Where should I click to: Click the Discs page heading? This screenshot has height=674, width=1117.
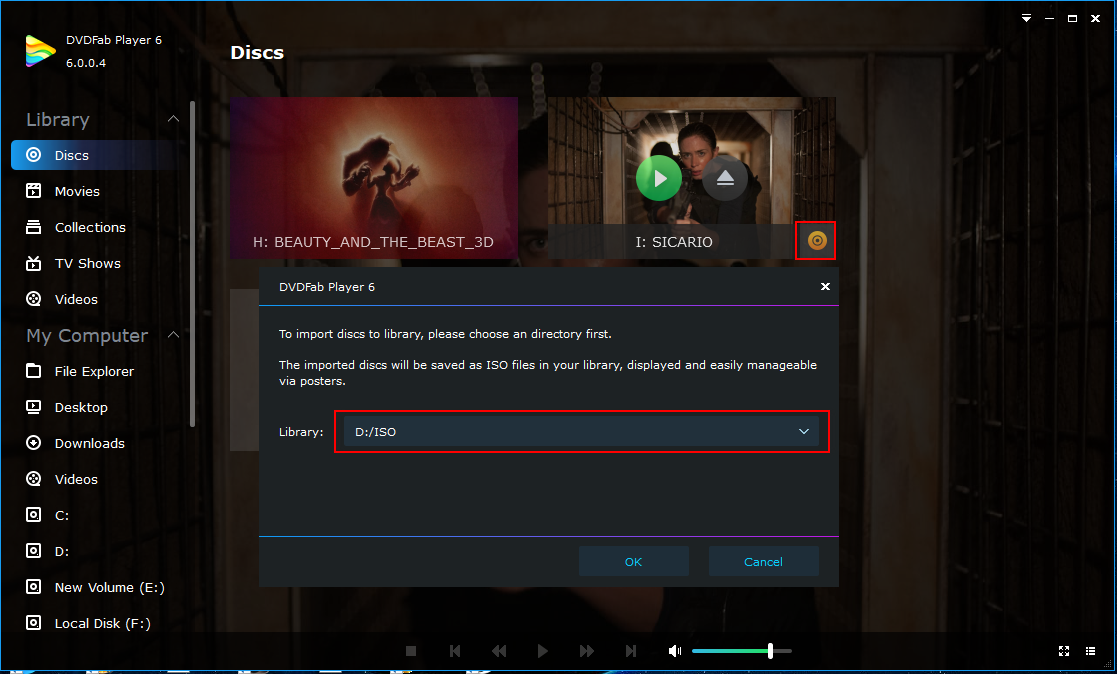[x=257, y=52]
